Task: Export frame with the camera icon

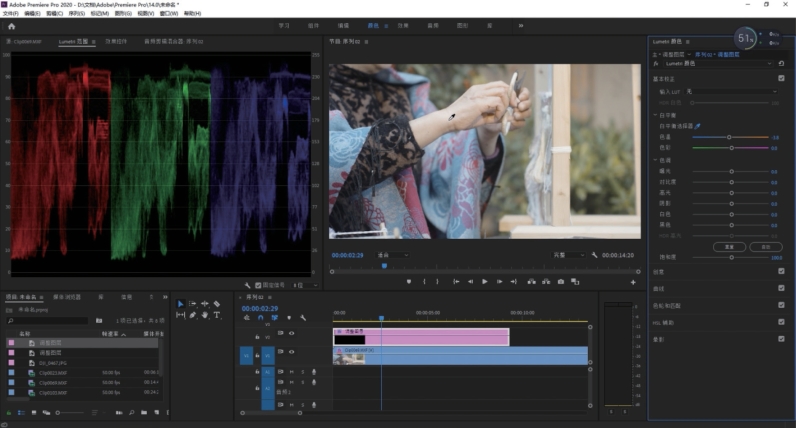Action: coord(560,282)
